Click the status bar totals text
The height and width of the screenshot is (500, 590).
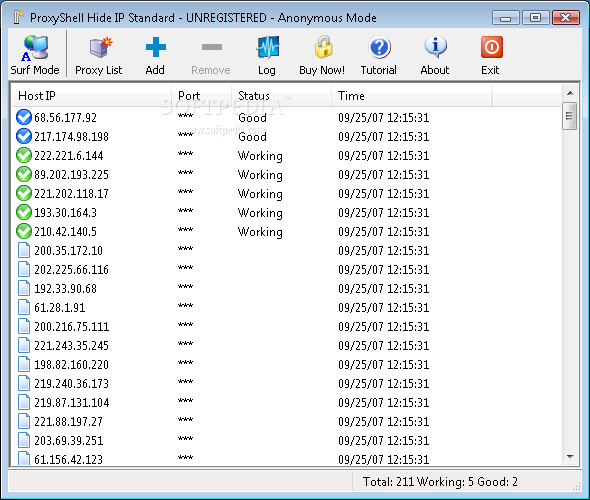[440, 482]
